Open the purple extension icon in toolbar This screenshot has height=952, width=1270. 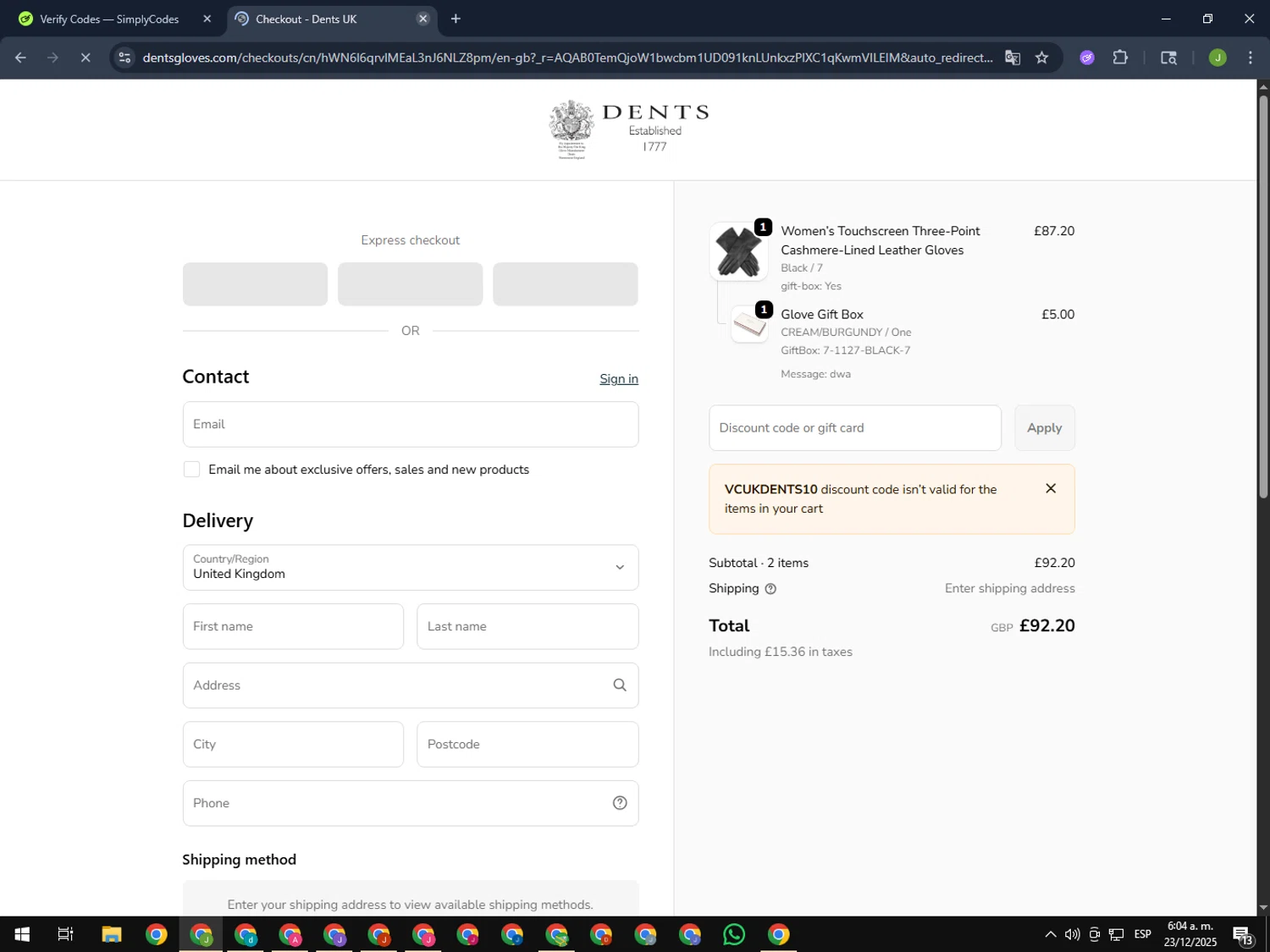click(x=1087, y=58)
